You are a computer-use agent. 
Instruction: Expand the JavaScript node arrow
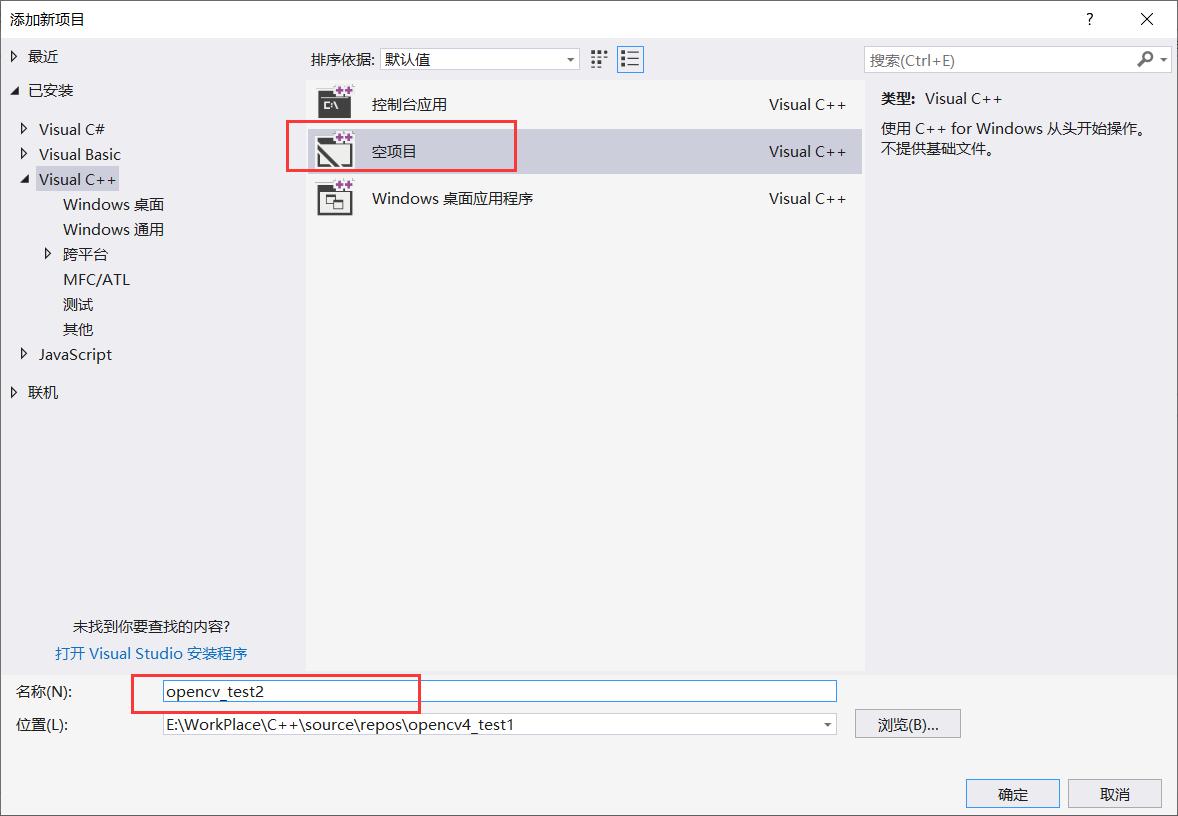pyautogui.click(x=25, y=354)
